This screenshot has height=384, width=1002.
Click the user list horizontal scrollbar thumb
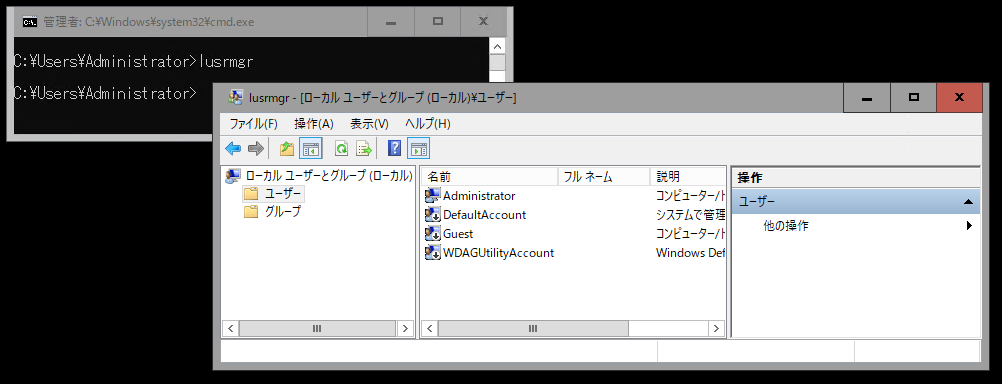click(x=533, y=328)
